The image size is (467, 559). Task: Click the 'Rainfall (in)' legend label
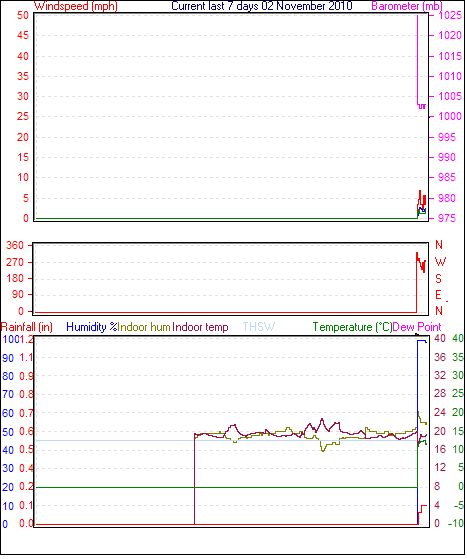click(27, 327)
